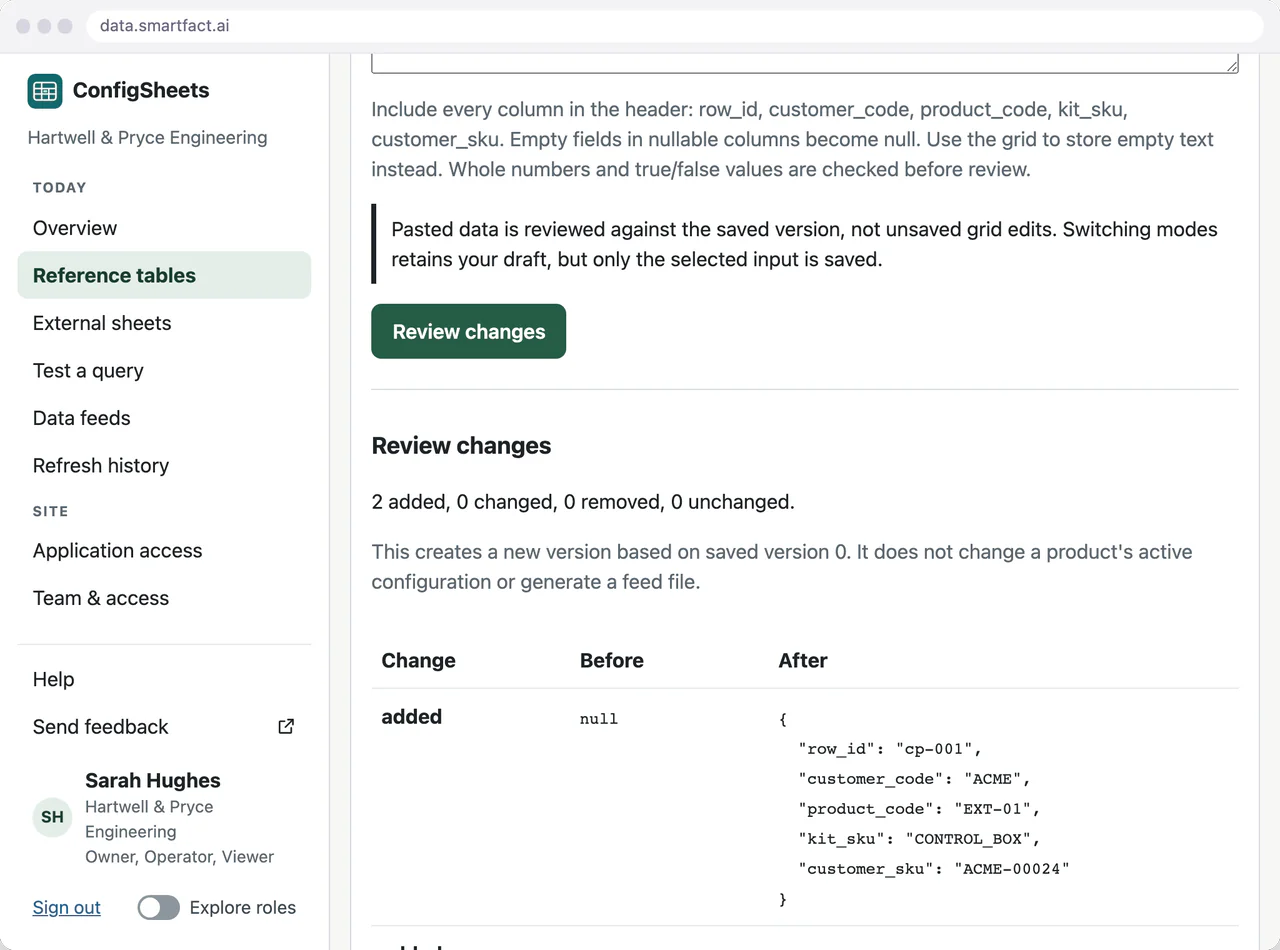Click the '2 added, 0 changed' summary line
Screen dimensions: 1280x950
coord(583,502)
